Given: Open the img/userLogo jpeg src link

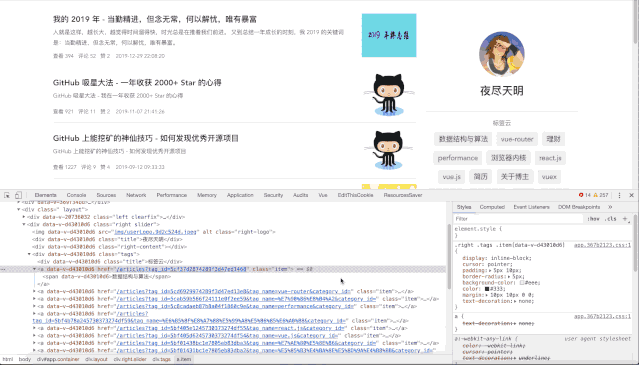Looking at the screenshot, I should coord(156,232).
